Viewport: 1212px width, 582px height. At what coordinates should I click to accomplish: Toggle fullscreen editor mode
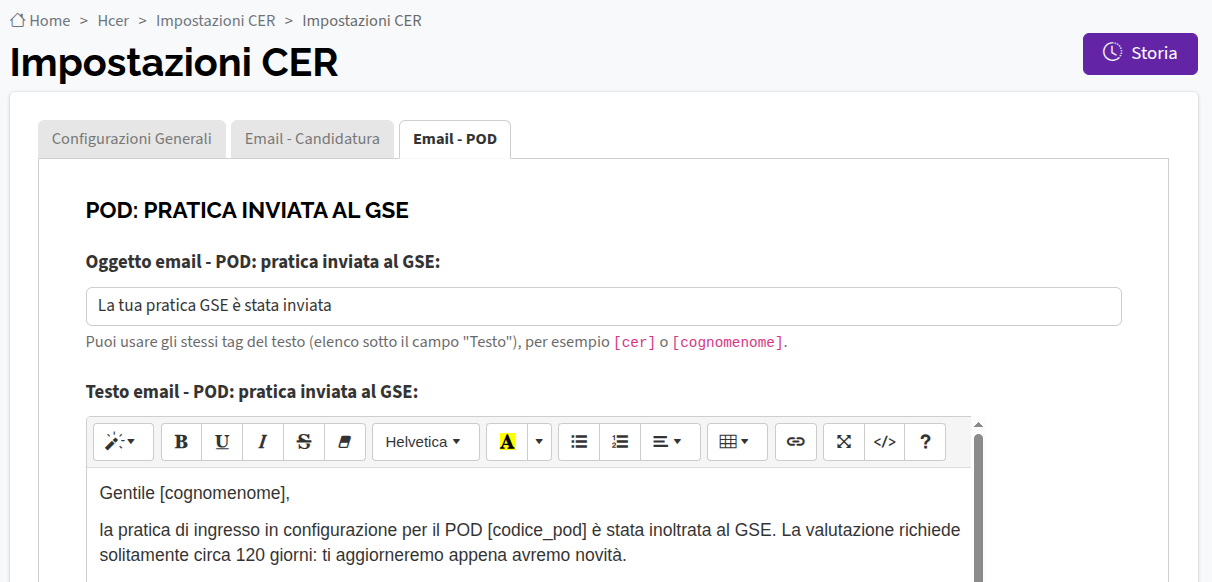[x=844, y=441]
